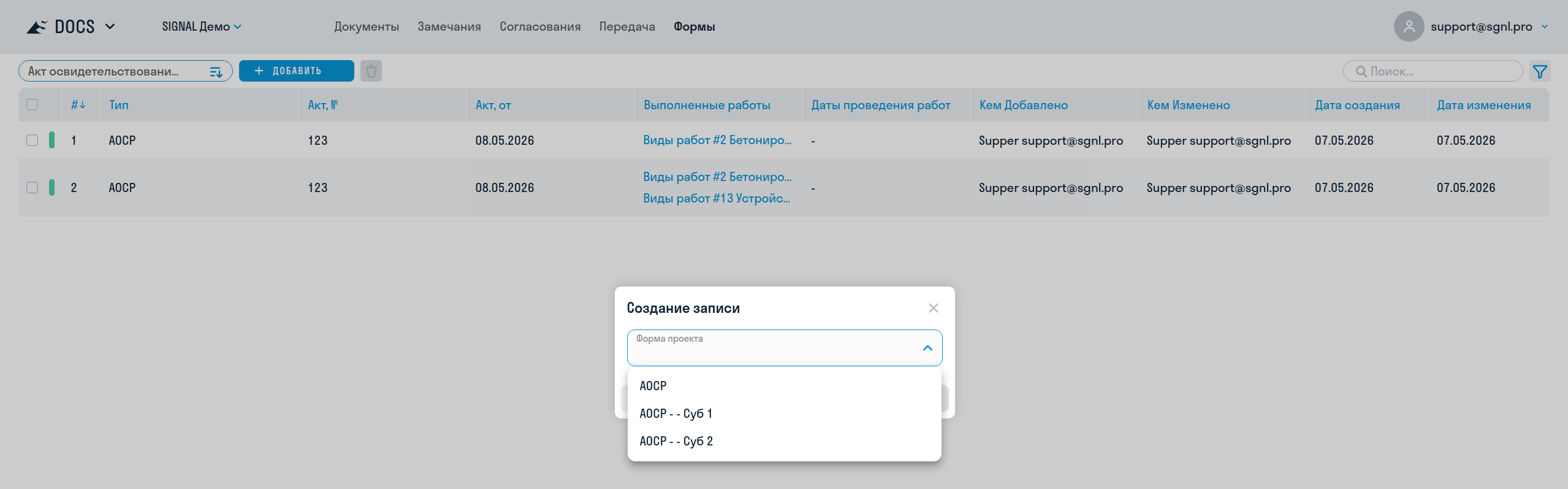Sort by the Акт, № column header

[323, 105]
